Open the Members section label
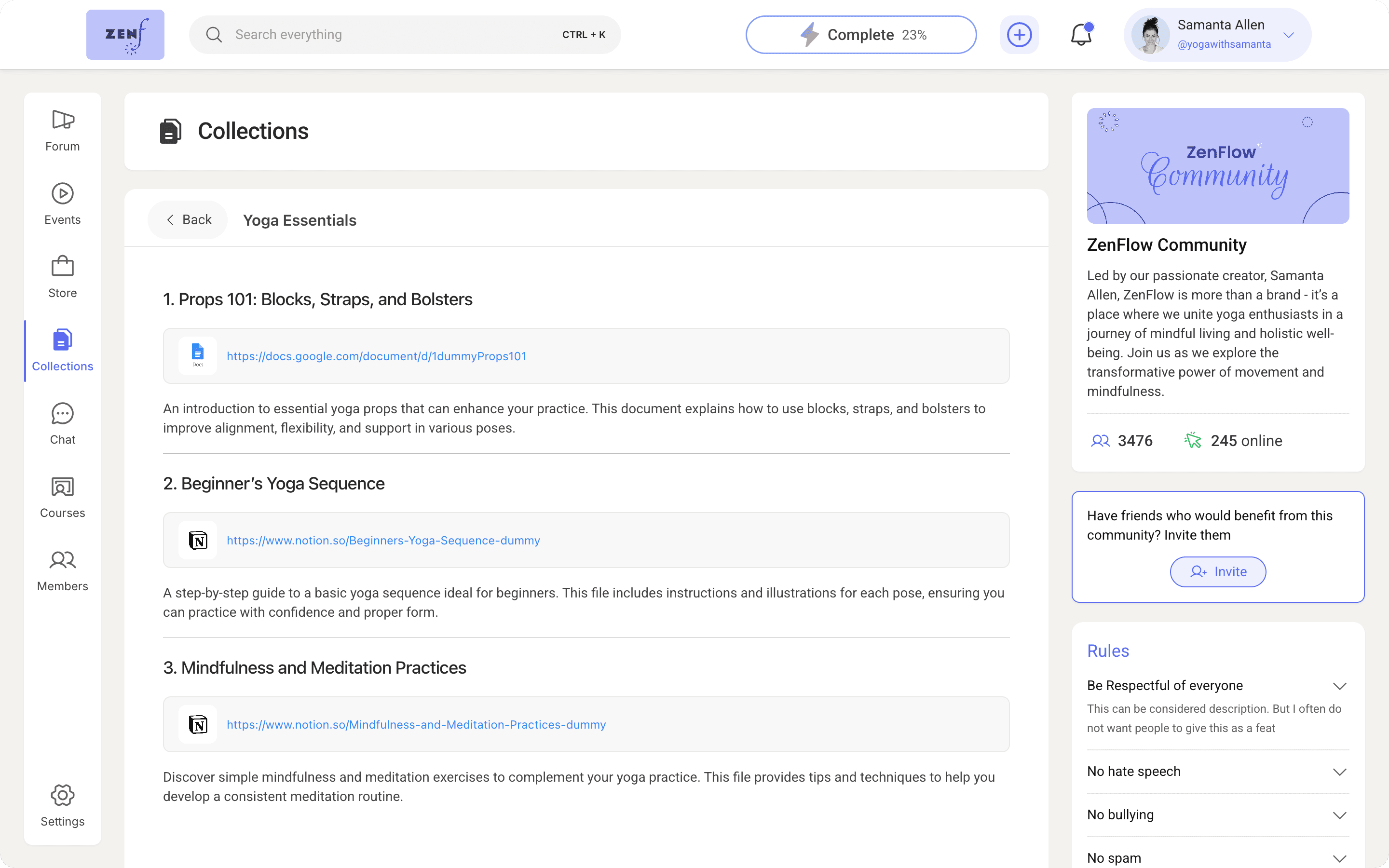Screen dimensions: 1389x868 point(63,586)
